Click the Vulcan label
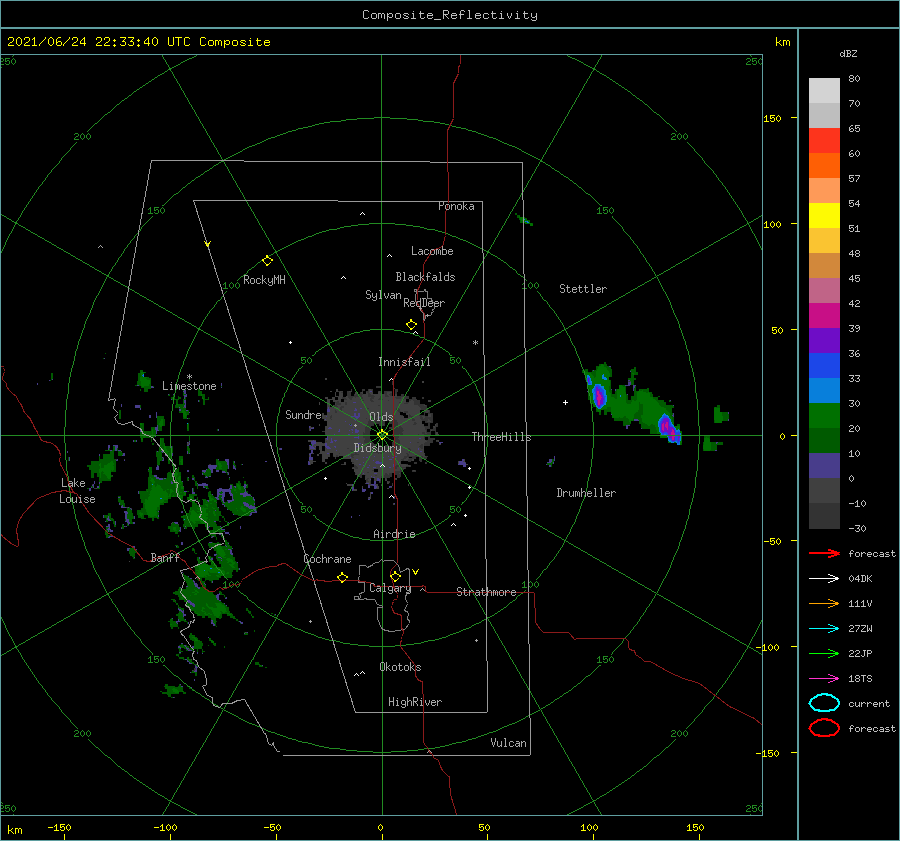 [x=508, y=743]
